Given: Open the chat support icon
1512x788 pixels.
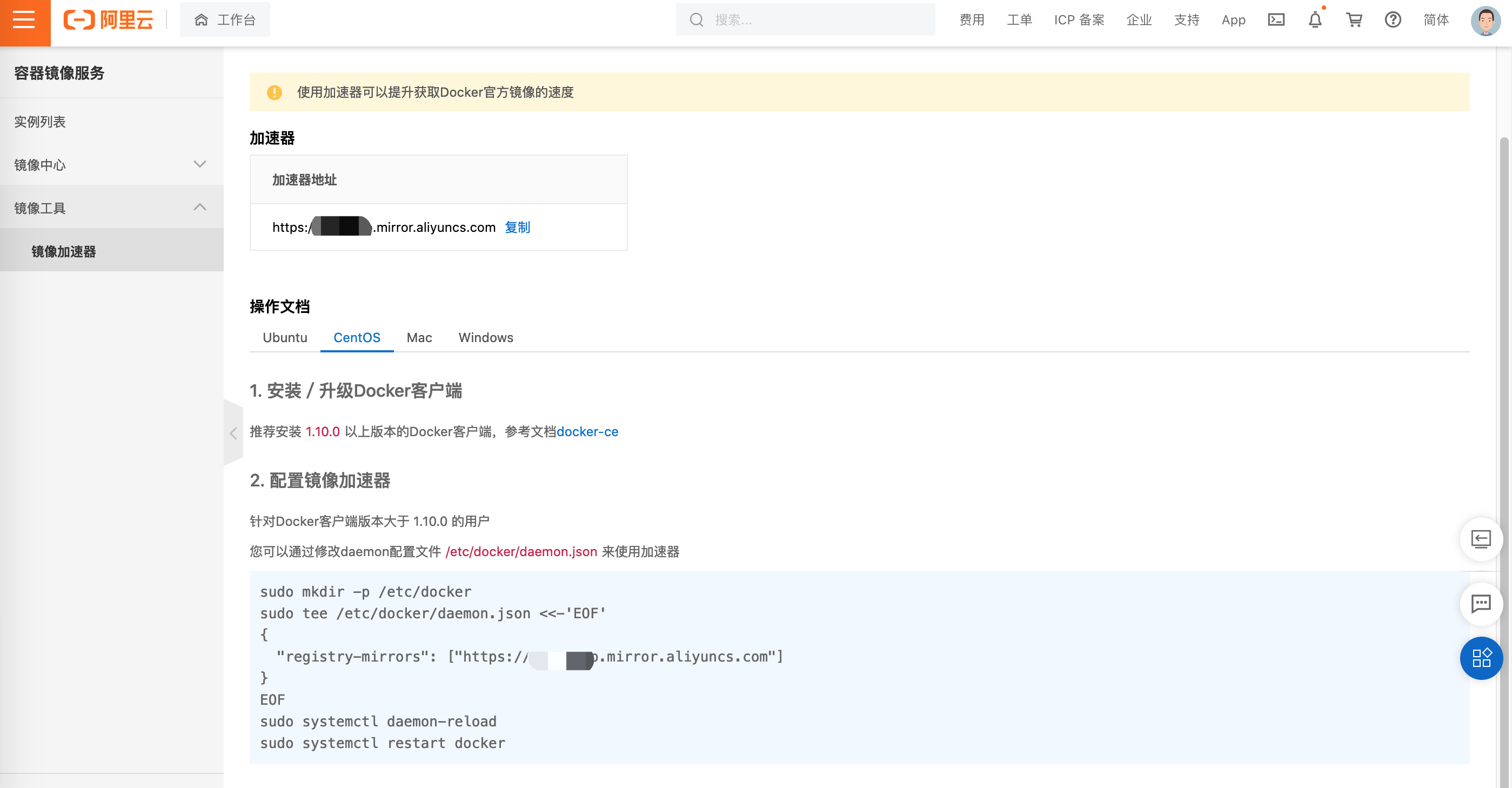Looking at the screenshot, I should point(1482,604).
